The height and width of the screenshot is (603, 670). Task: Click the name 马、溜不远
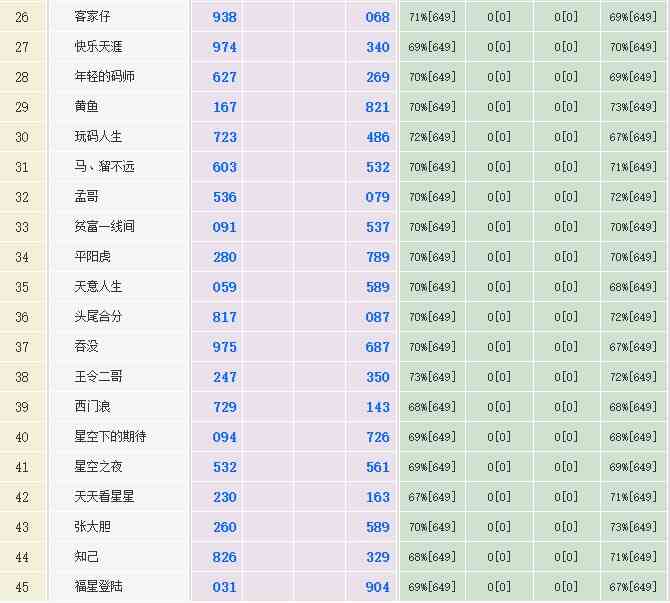pos(105,167)
